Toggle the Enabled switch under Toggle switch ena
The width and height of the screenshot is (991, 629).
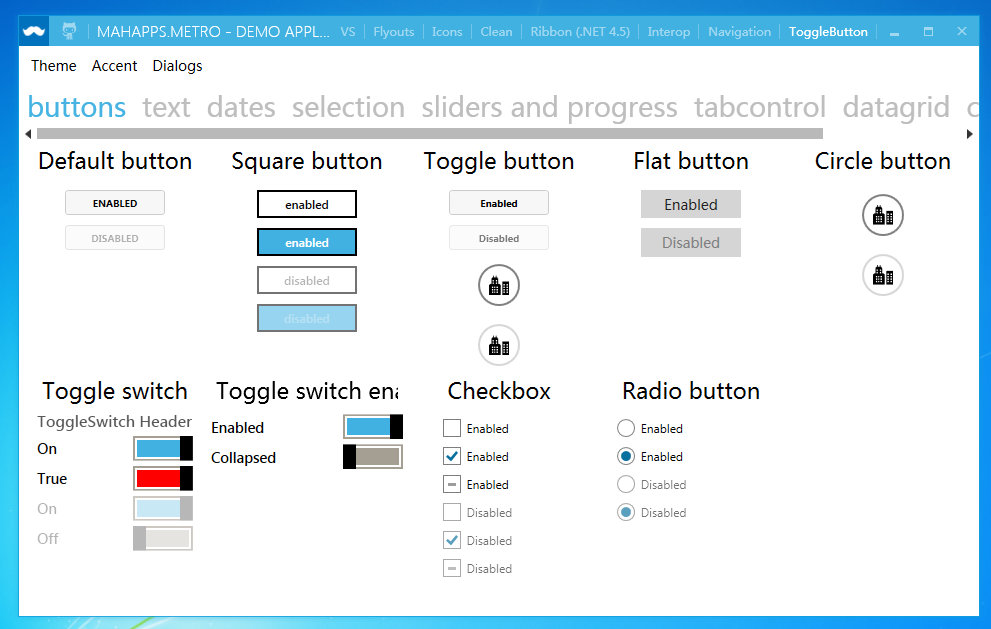pos(373,427)
